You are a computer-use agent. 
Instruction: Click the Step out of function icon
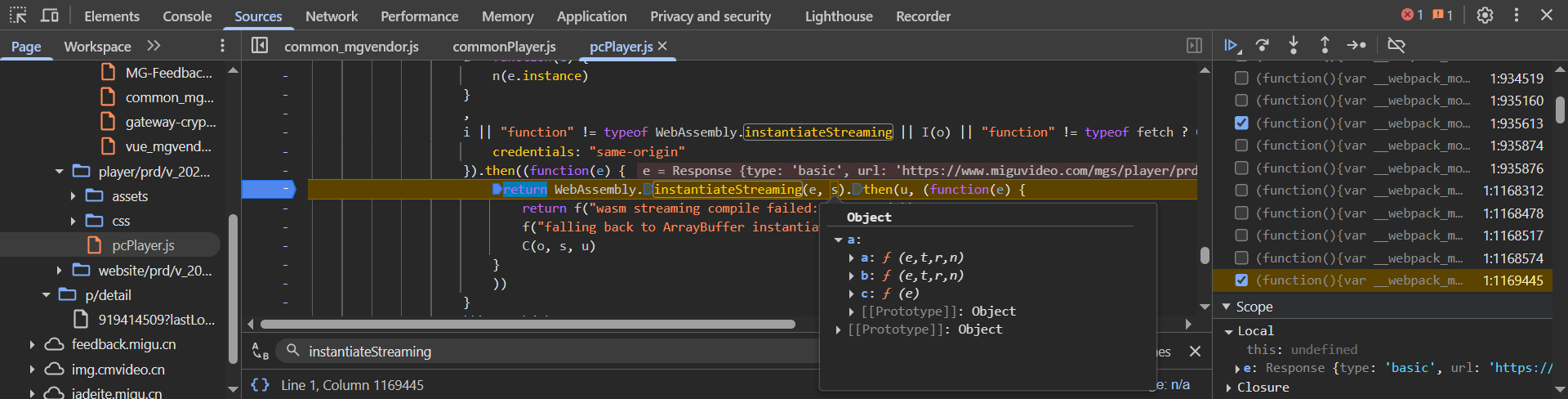point(1325,46)
